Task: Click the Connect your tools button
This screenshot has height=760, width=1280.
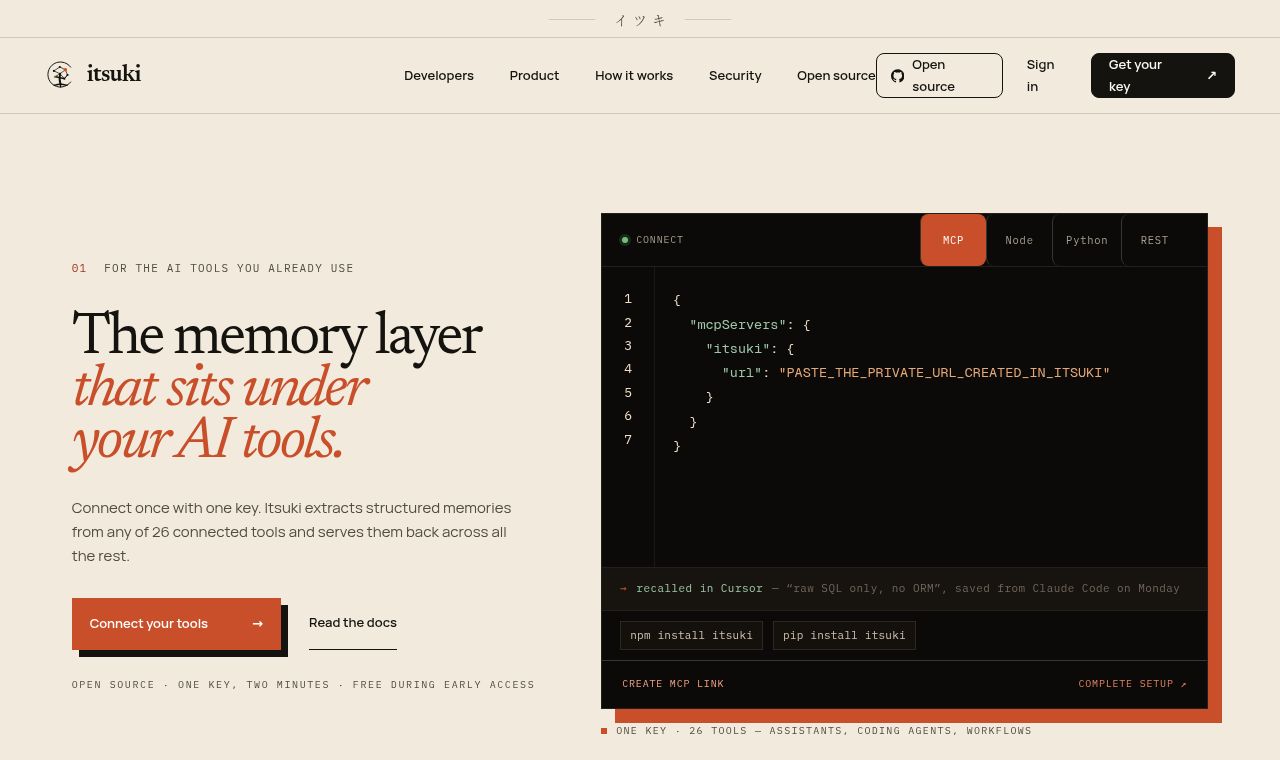Action: click(x=176, y=624)
